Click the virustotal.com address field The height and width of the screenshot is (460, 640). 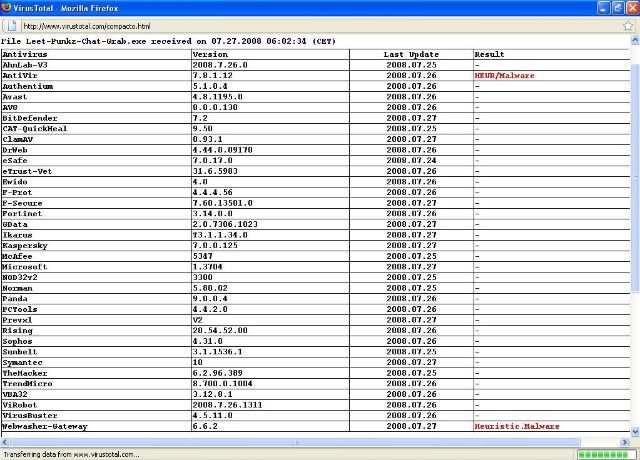pyautogui.click(x=322, y=26)
